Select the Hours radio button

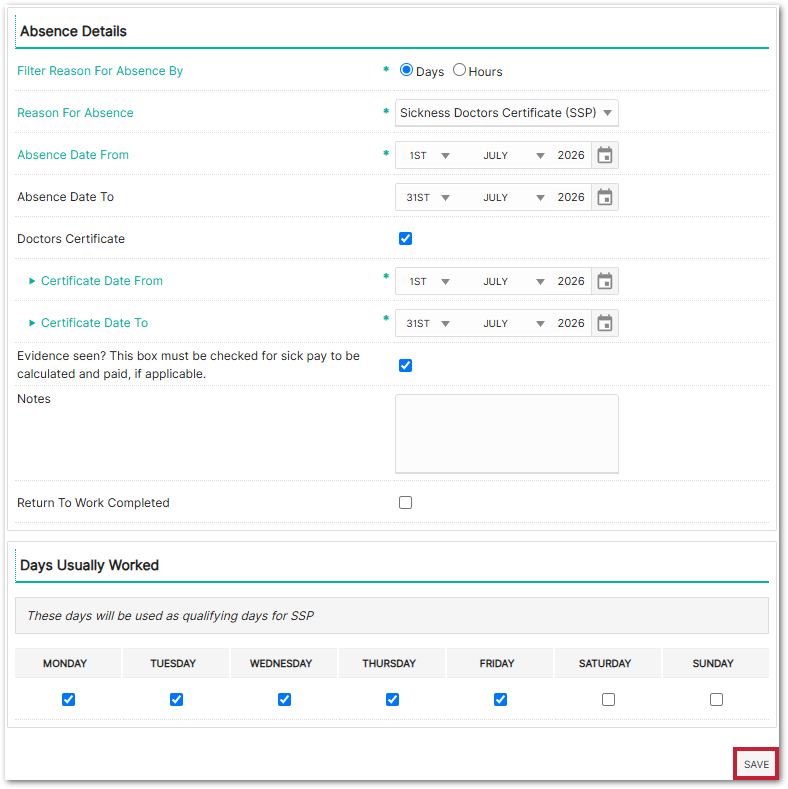click(459, 70)
